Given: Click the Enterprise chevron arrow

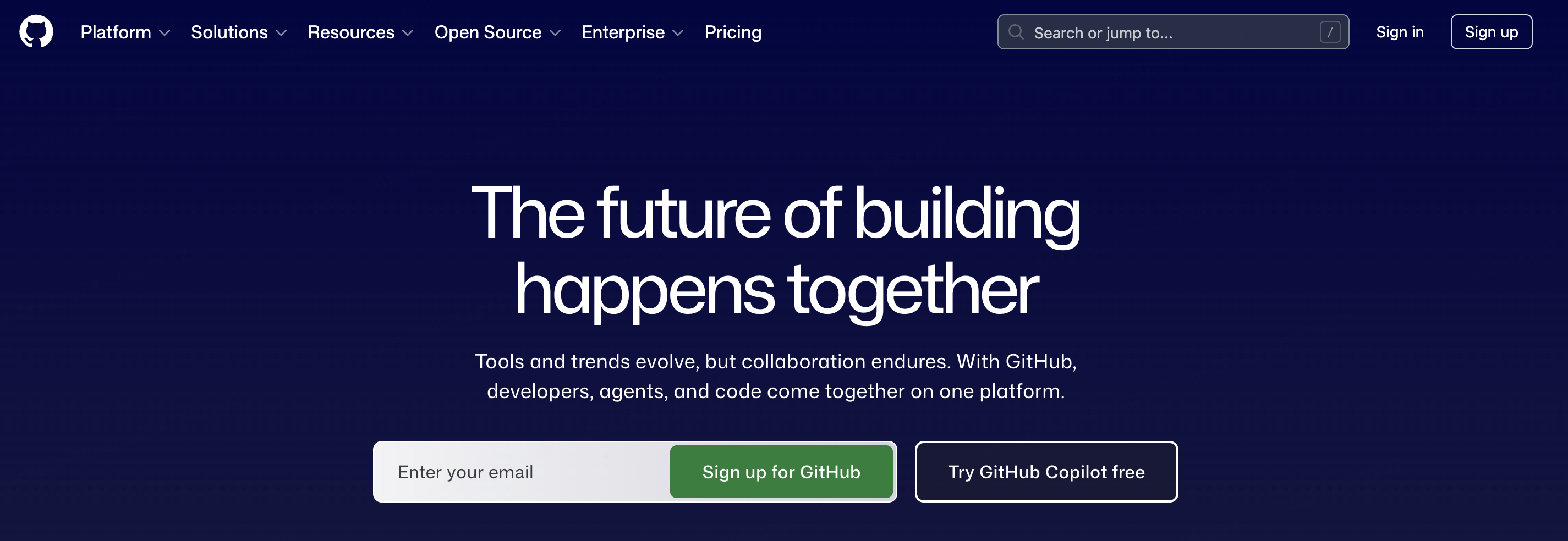Looking at the screenshot, I should 679,34.
